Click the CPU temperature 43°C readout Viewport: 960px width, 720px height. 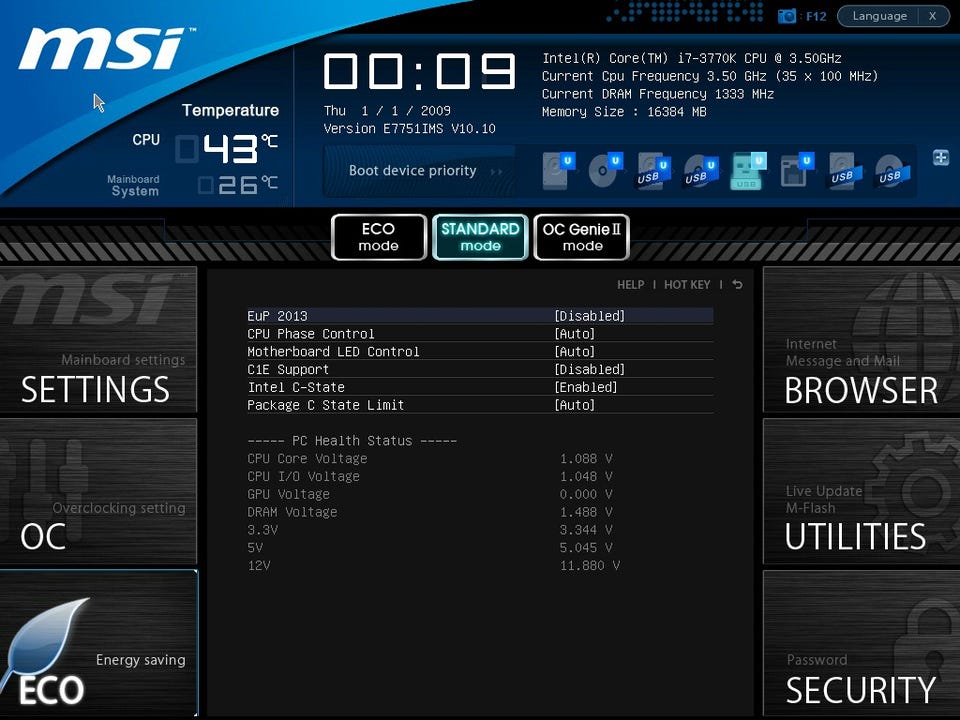coord(228,149)
